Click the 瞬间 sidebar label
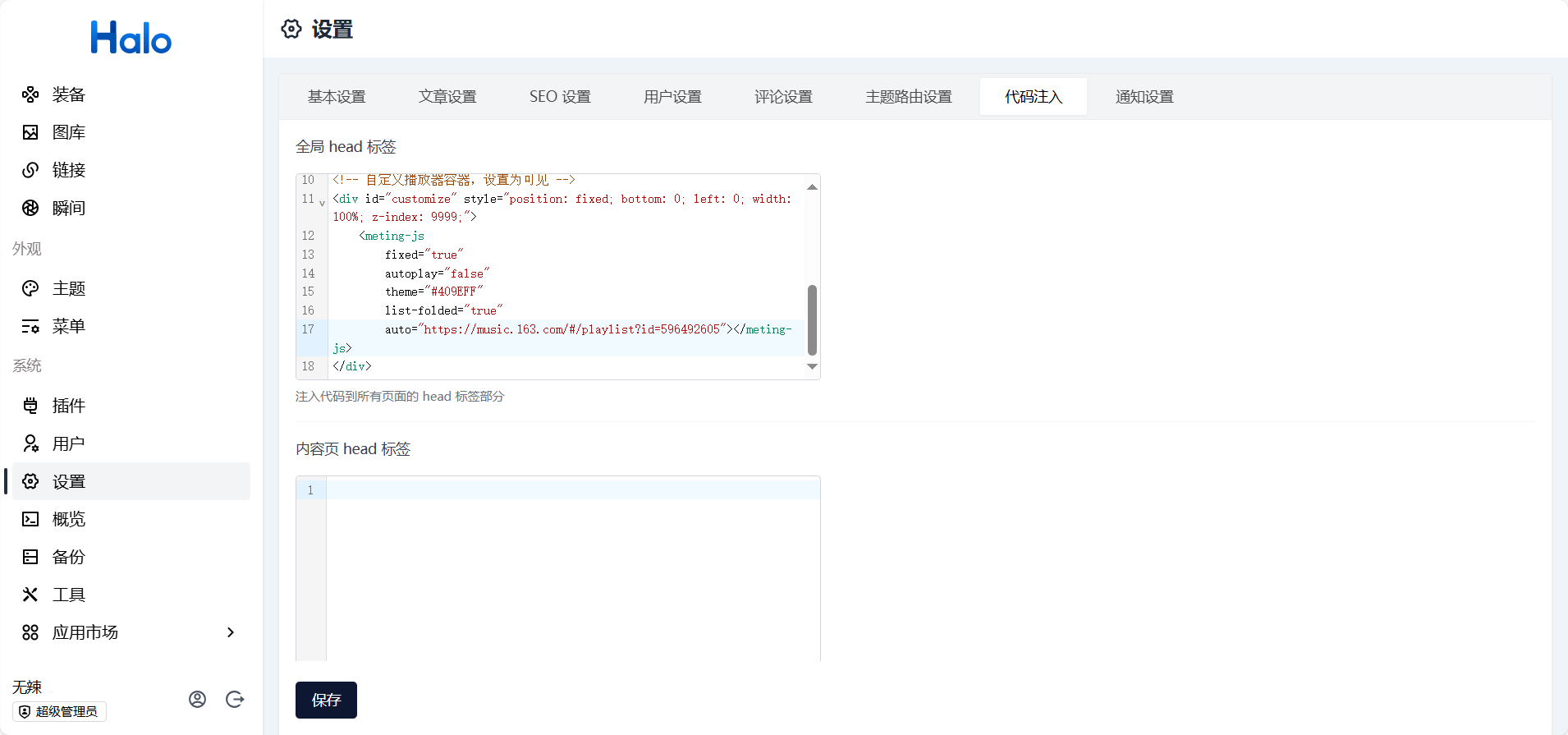1568x735 pixels. coord(69,208)
